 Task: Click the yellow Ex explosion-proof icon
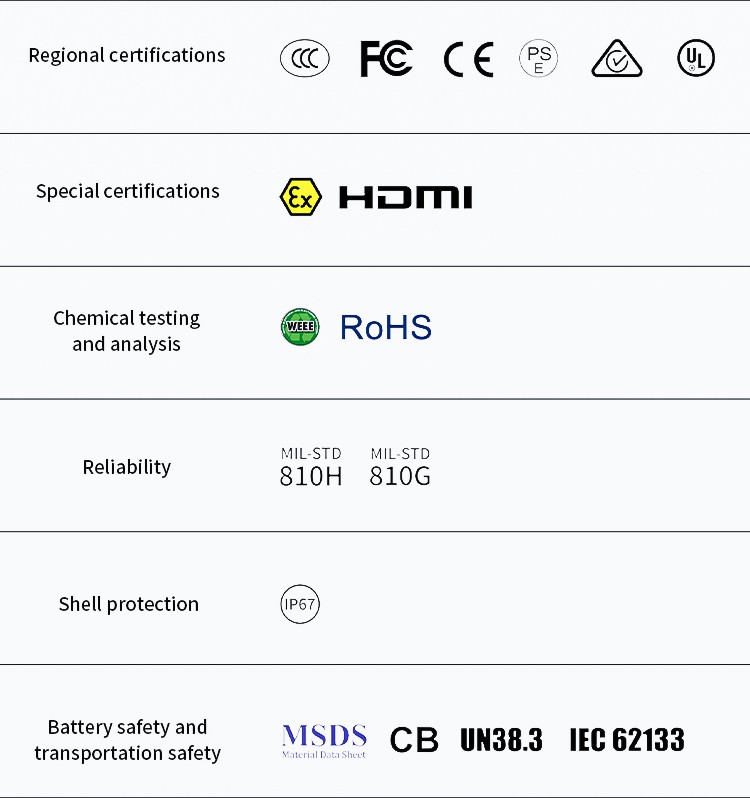click(300, 197)
